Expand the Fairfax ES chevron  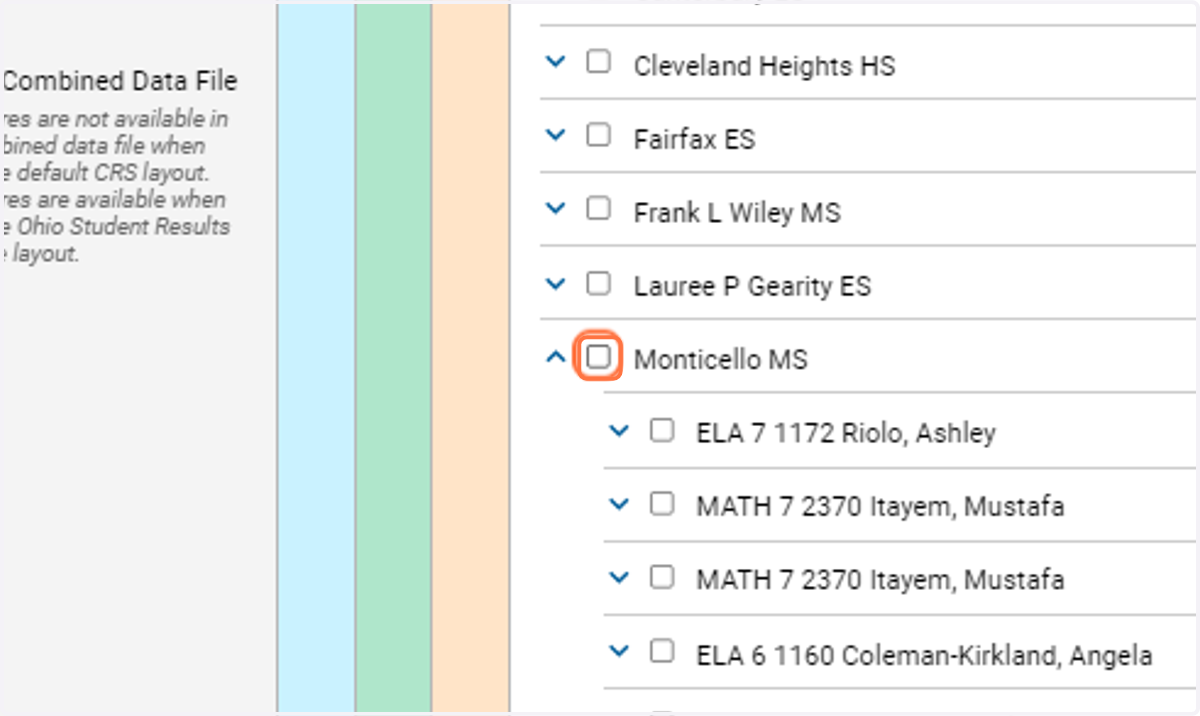(x=555, y=135)
